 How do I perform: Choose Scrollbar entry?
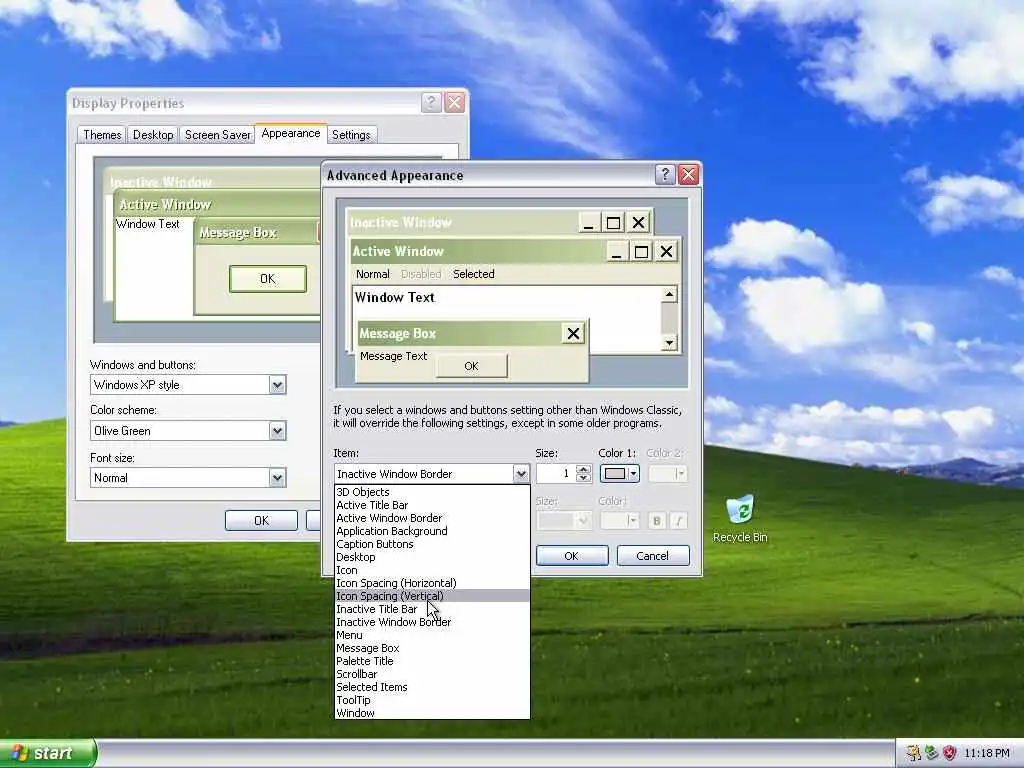coord(432,674)
